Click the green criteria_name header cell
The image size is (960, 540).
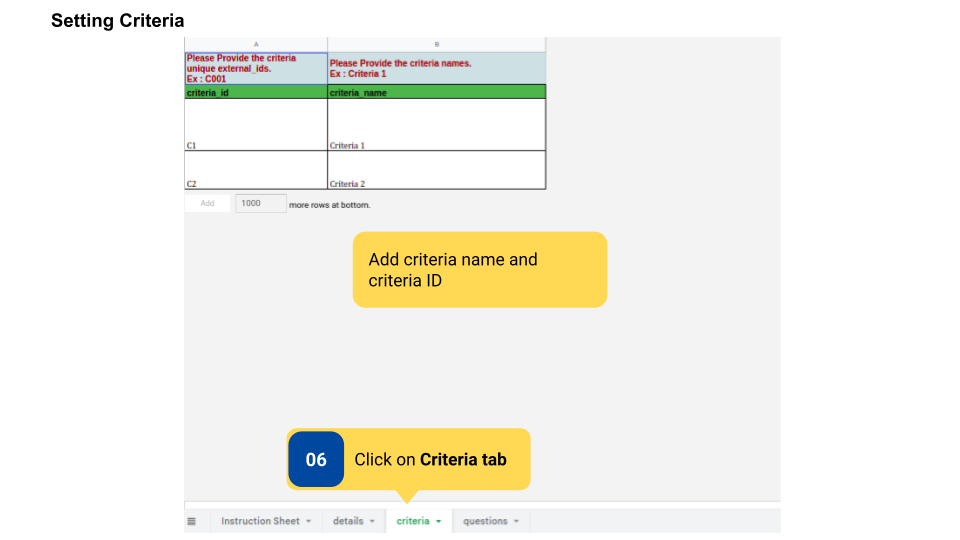point(437,92)
